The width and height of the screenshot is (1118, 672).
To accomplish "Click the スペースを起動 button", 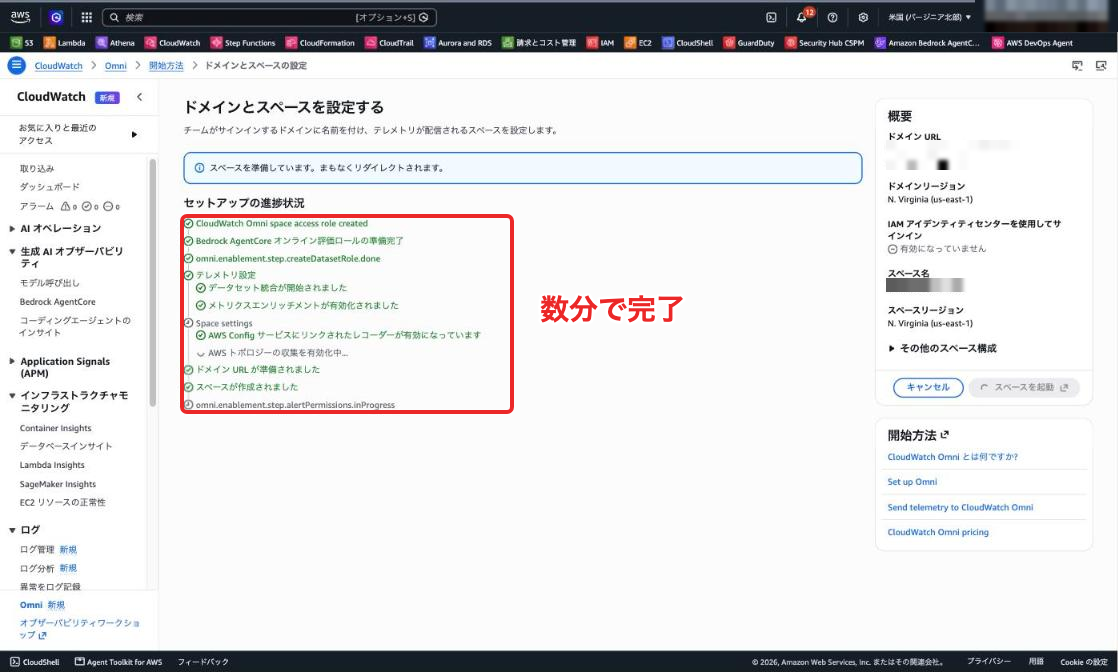I will [1024, 387].
